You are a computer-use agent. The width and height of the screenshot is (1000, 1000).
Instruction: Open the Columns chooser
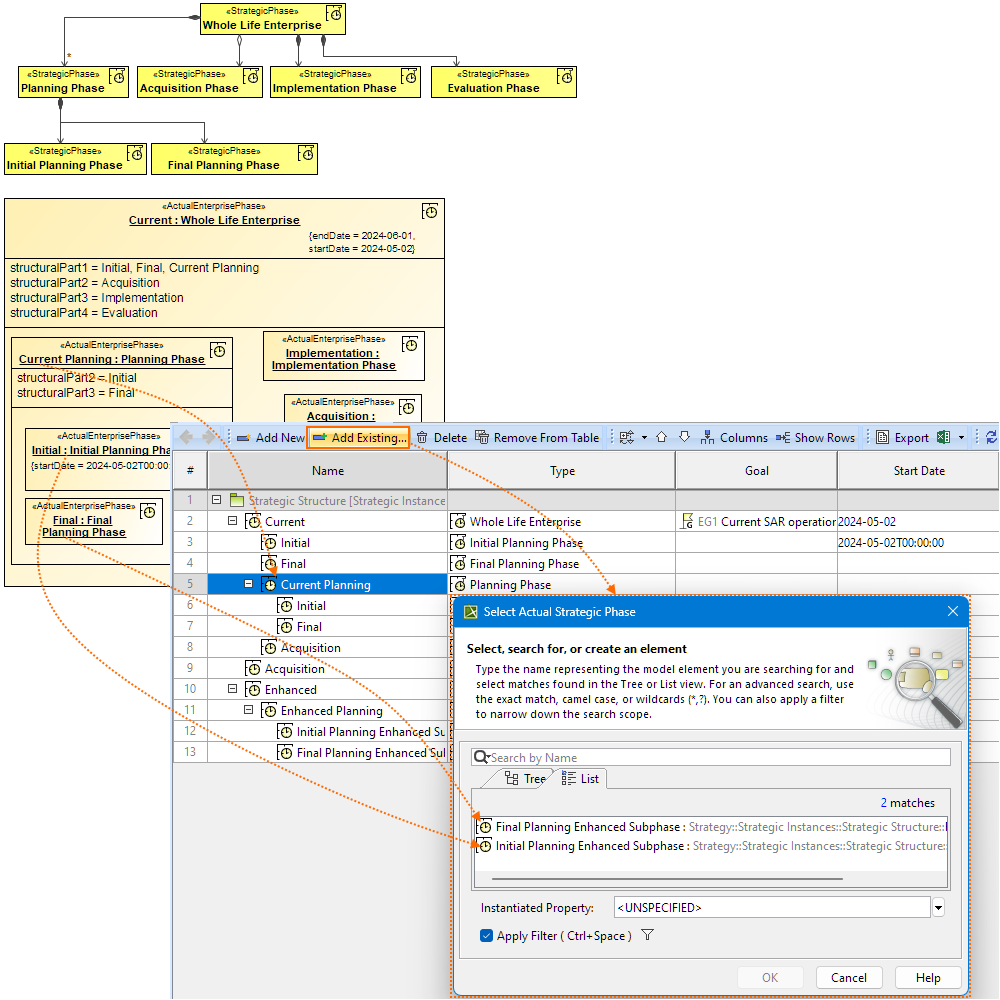point(734,438)
